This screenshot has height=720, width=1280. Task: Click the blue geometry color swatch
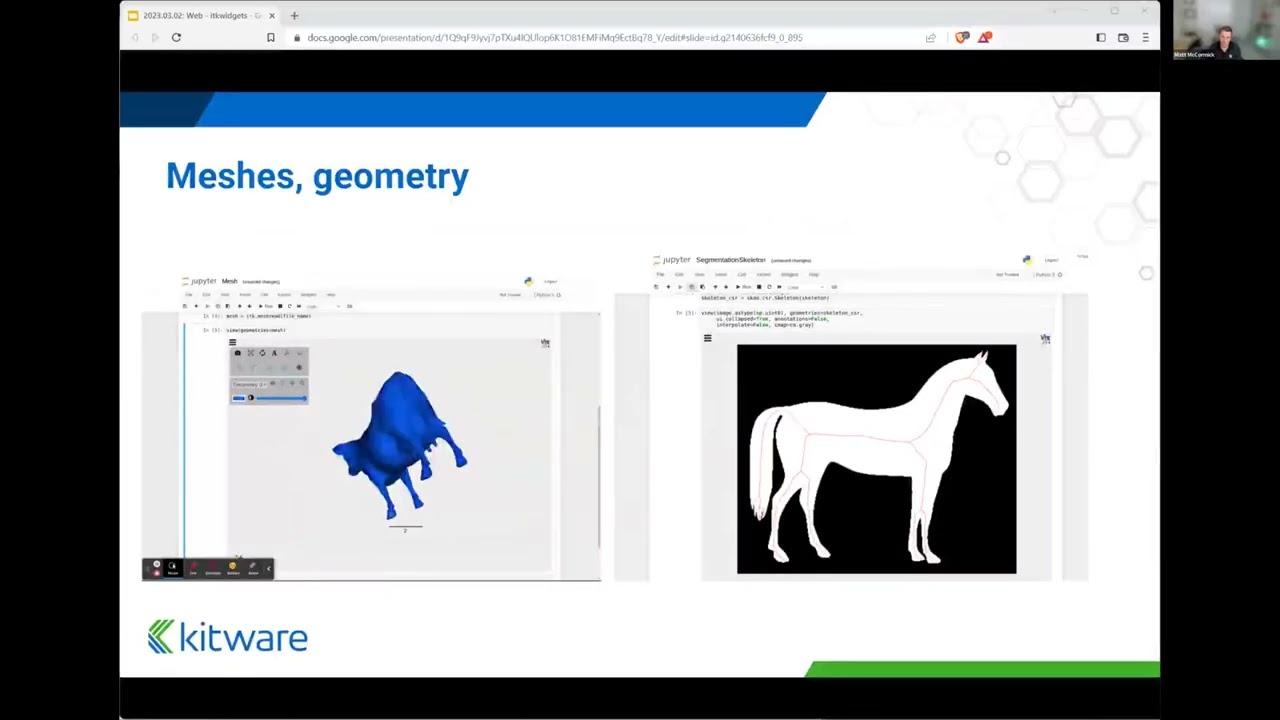tap(238, 398)
